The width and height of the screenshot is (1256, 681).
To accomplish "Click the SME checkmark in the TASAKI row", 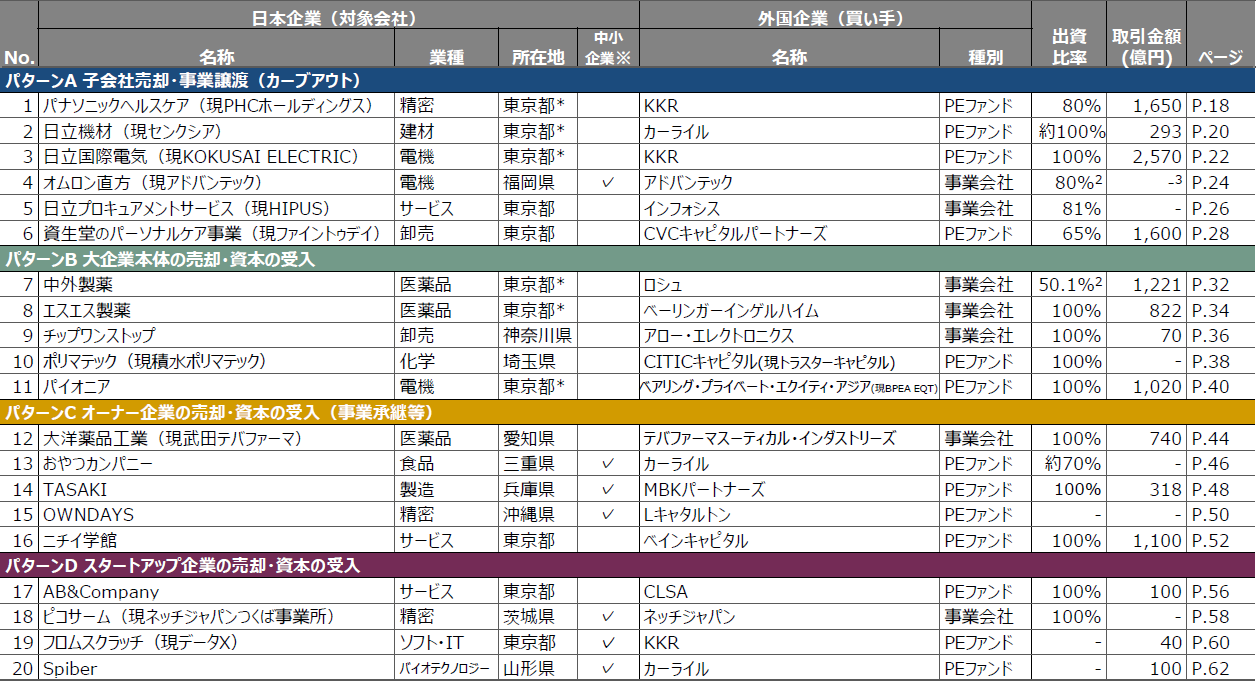I will tap(608, 489).
